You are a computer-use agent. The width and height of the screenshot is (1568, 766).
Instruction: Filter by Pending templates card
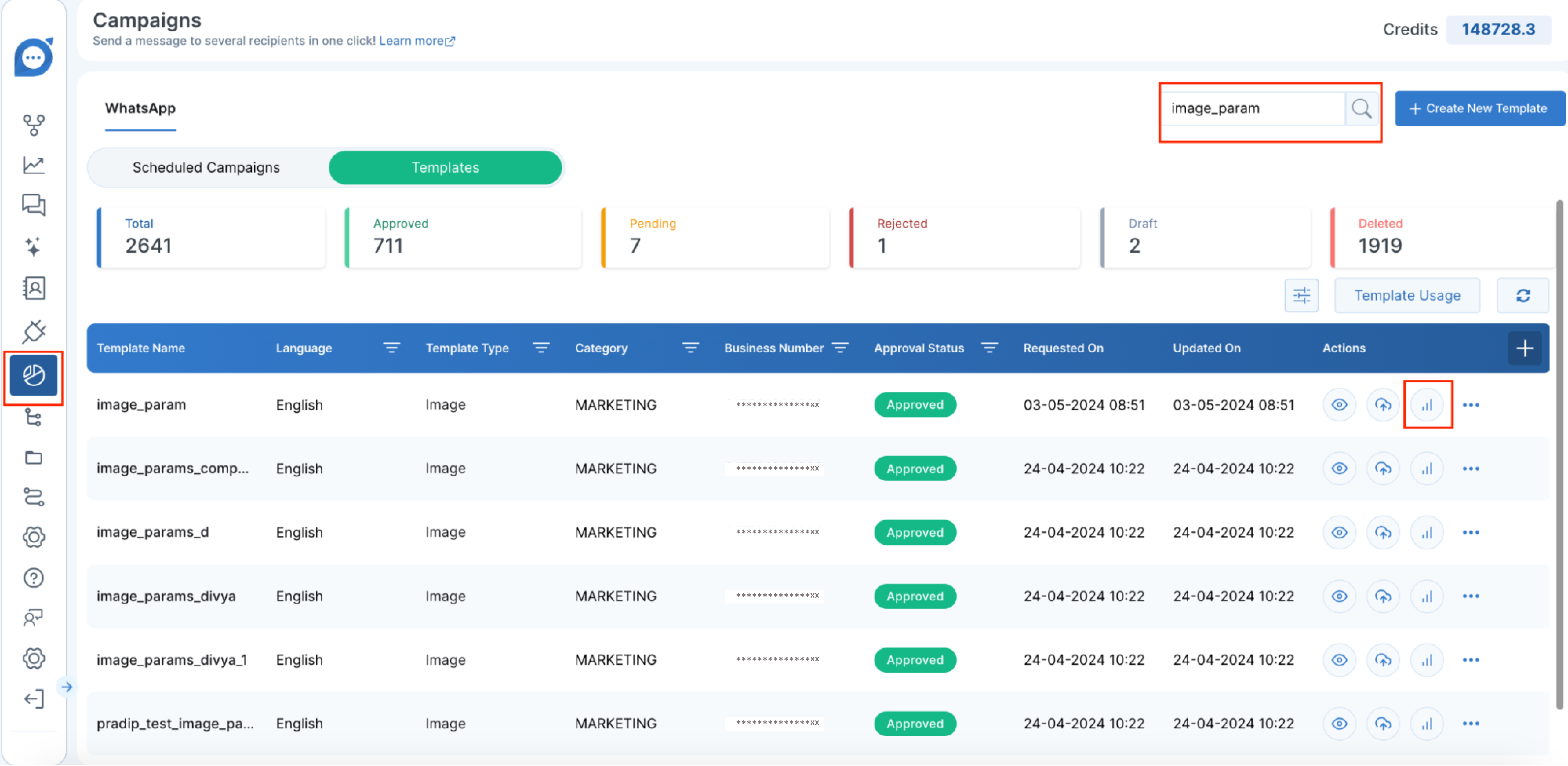(x=715, y=238)
